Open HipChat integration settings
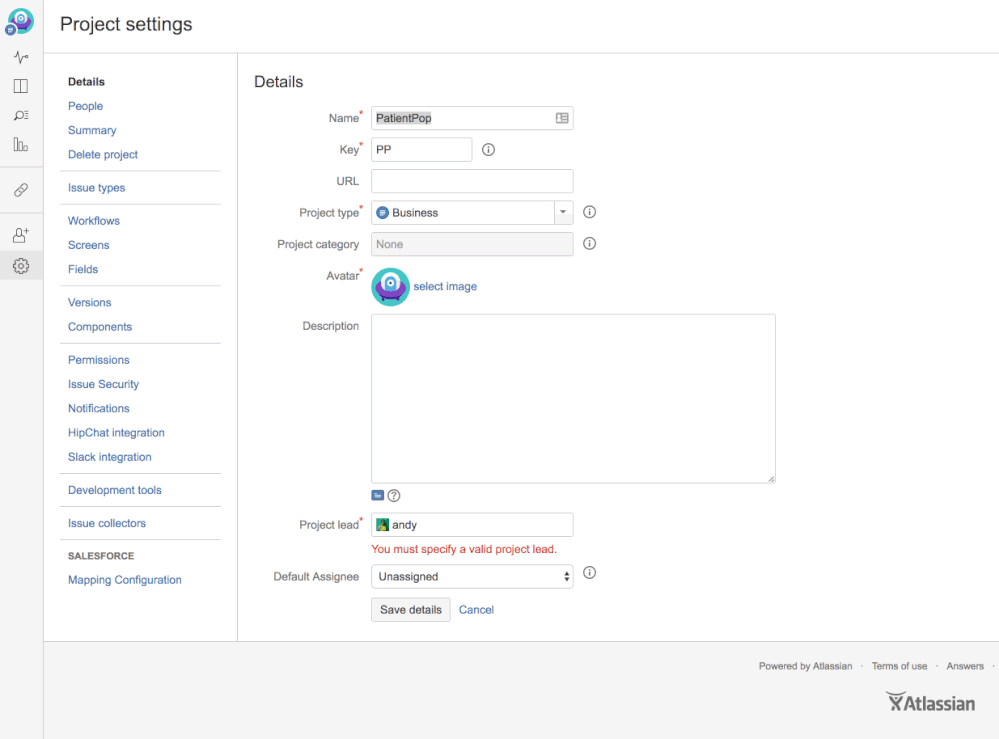 (116, 432)
